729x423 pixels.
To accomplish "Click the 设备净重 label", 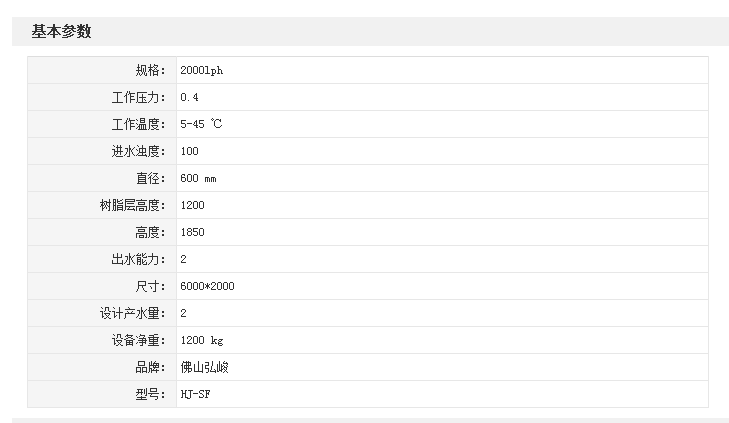I will (x=139, y=340).
